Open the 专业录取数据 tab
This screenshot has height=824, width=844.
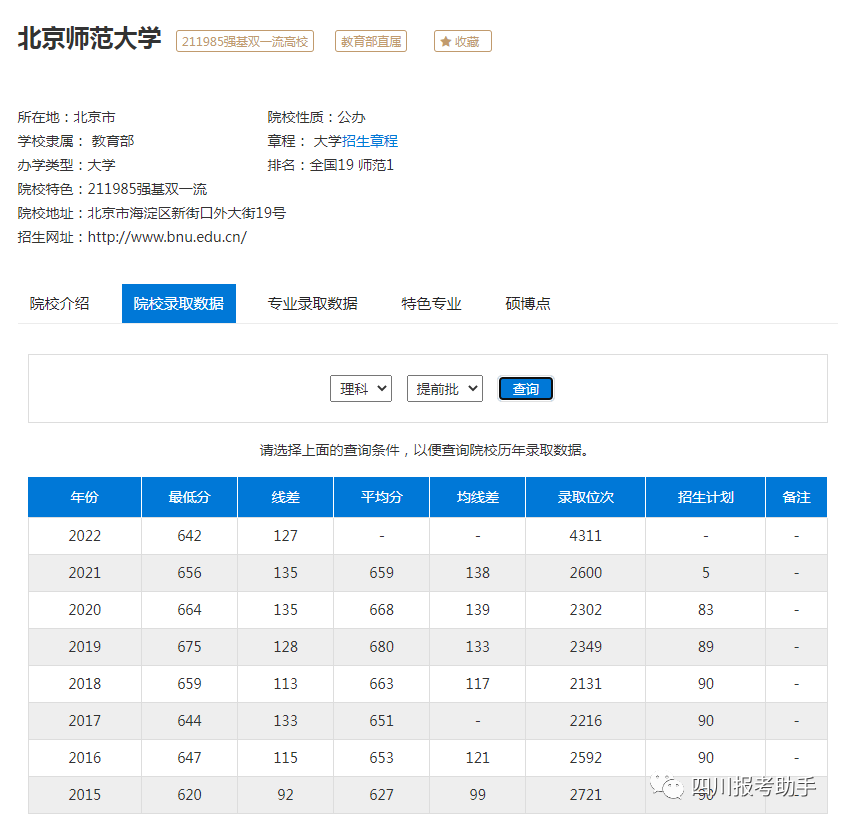[313, 304]
